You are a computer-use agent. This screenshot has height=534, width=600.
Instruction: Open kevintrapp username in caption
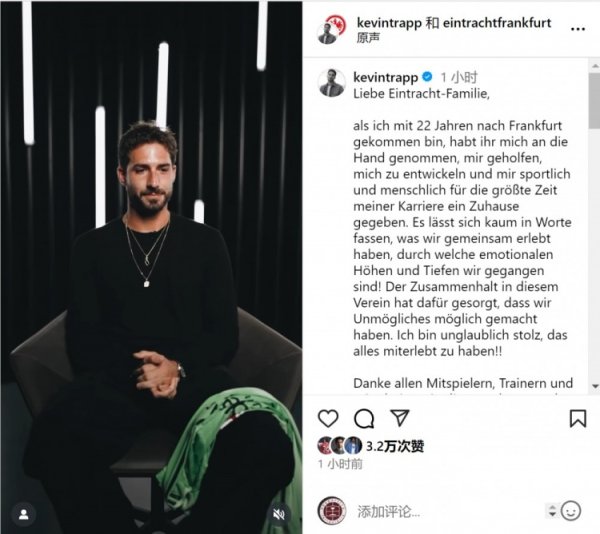pos(386,77)
